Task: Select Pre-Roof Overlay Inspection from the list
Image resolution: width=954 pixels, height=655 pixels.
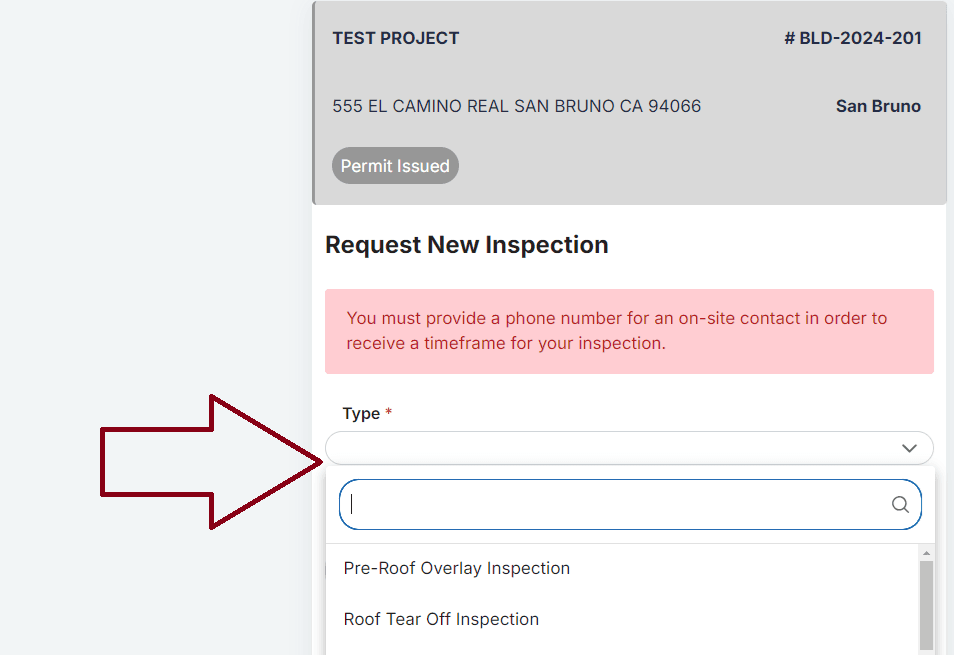Action: (x=457, y=568)
